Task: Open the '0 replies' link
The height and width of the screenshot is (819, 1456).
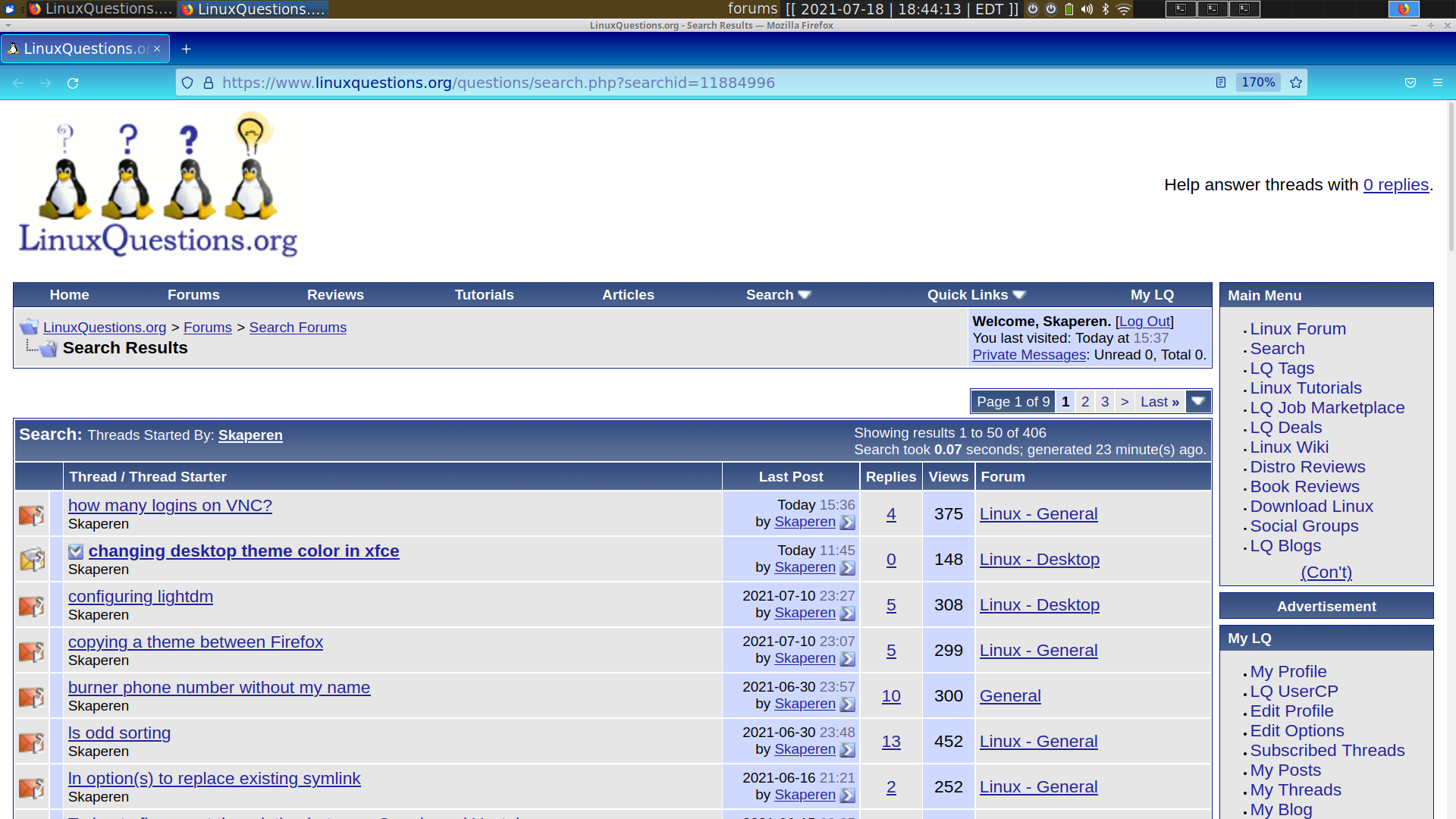Action: pyautogui.click(x=1395, y=185)
